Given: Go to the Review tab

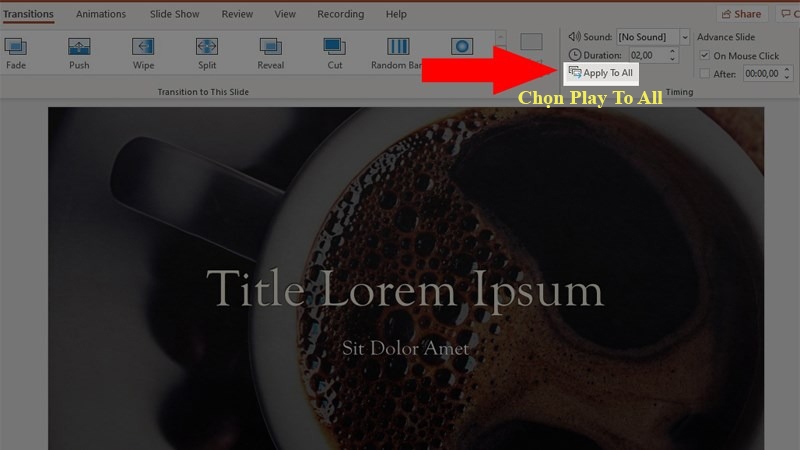Looking at the screenshot, I should [x=237, y=14].
